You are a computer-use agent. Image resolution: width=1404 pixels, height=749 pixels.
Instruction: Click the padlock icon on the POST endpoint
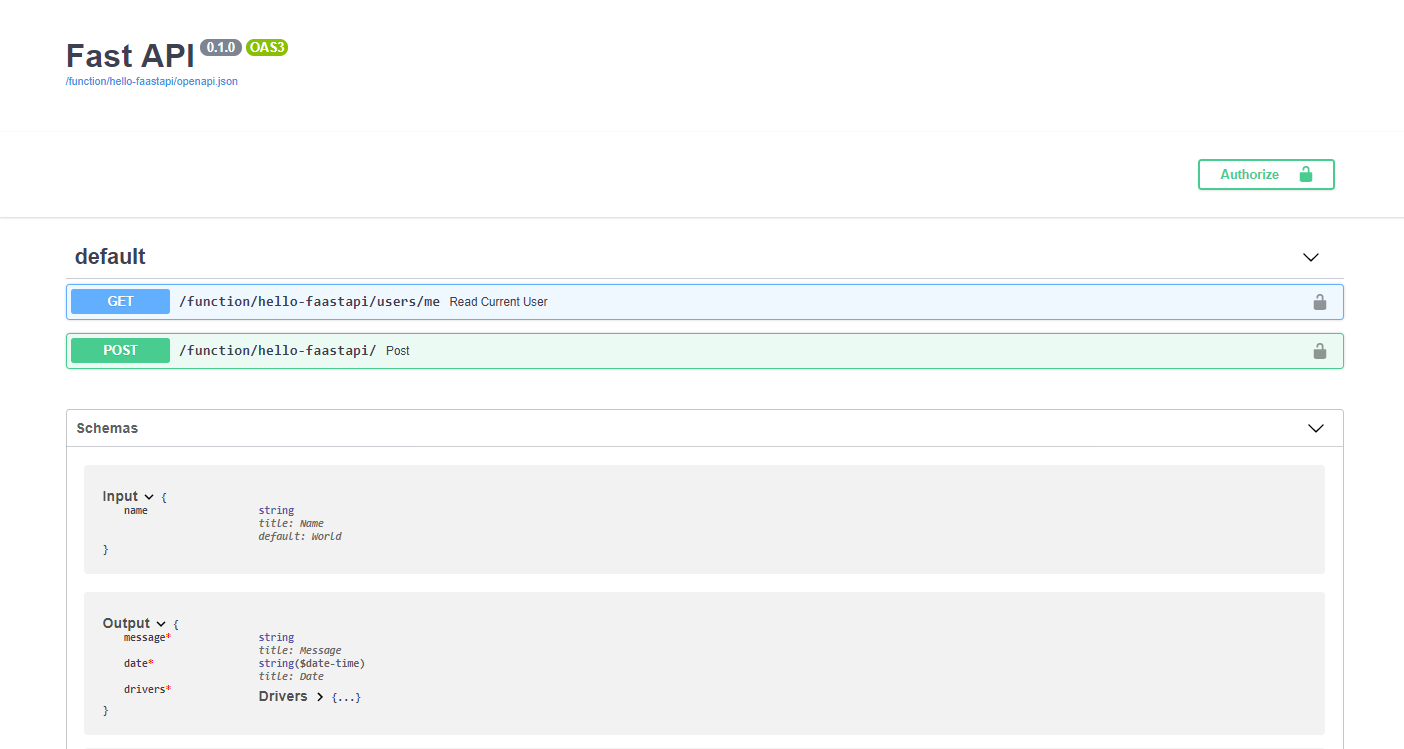tap(1320, 351)
